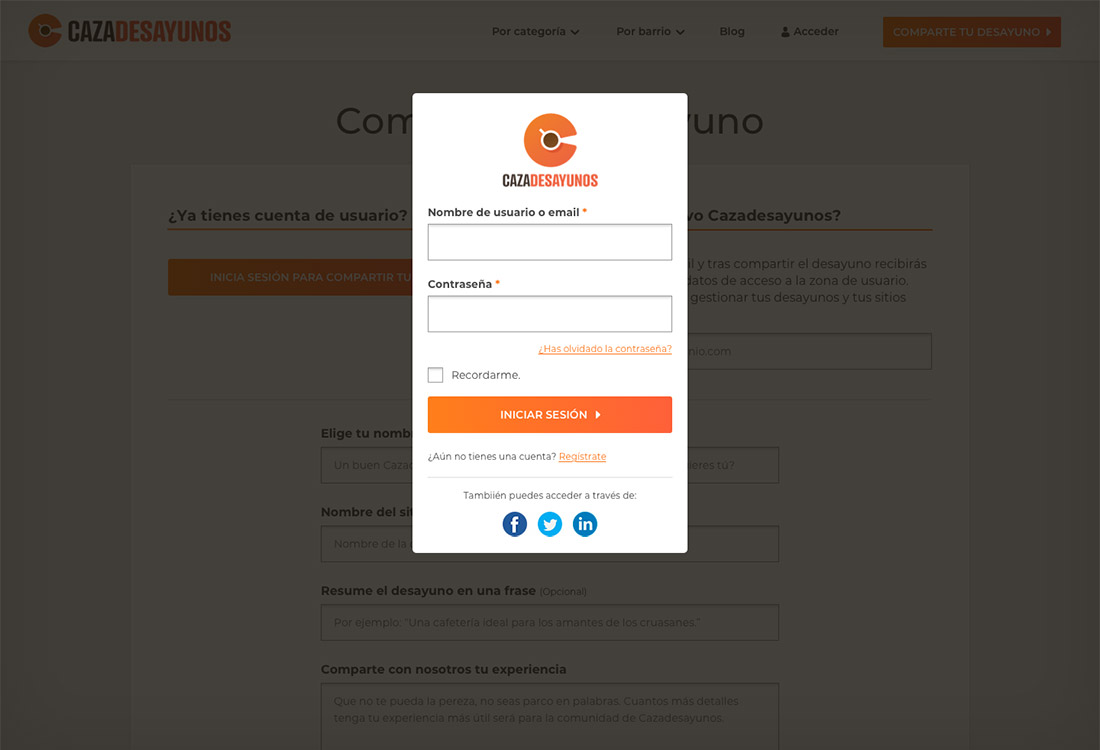Open the Blog menu item
The width and height of the screenshot is (1100, 750).
(732, 32)
